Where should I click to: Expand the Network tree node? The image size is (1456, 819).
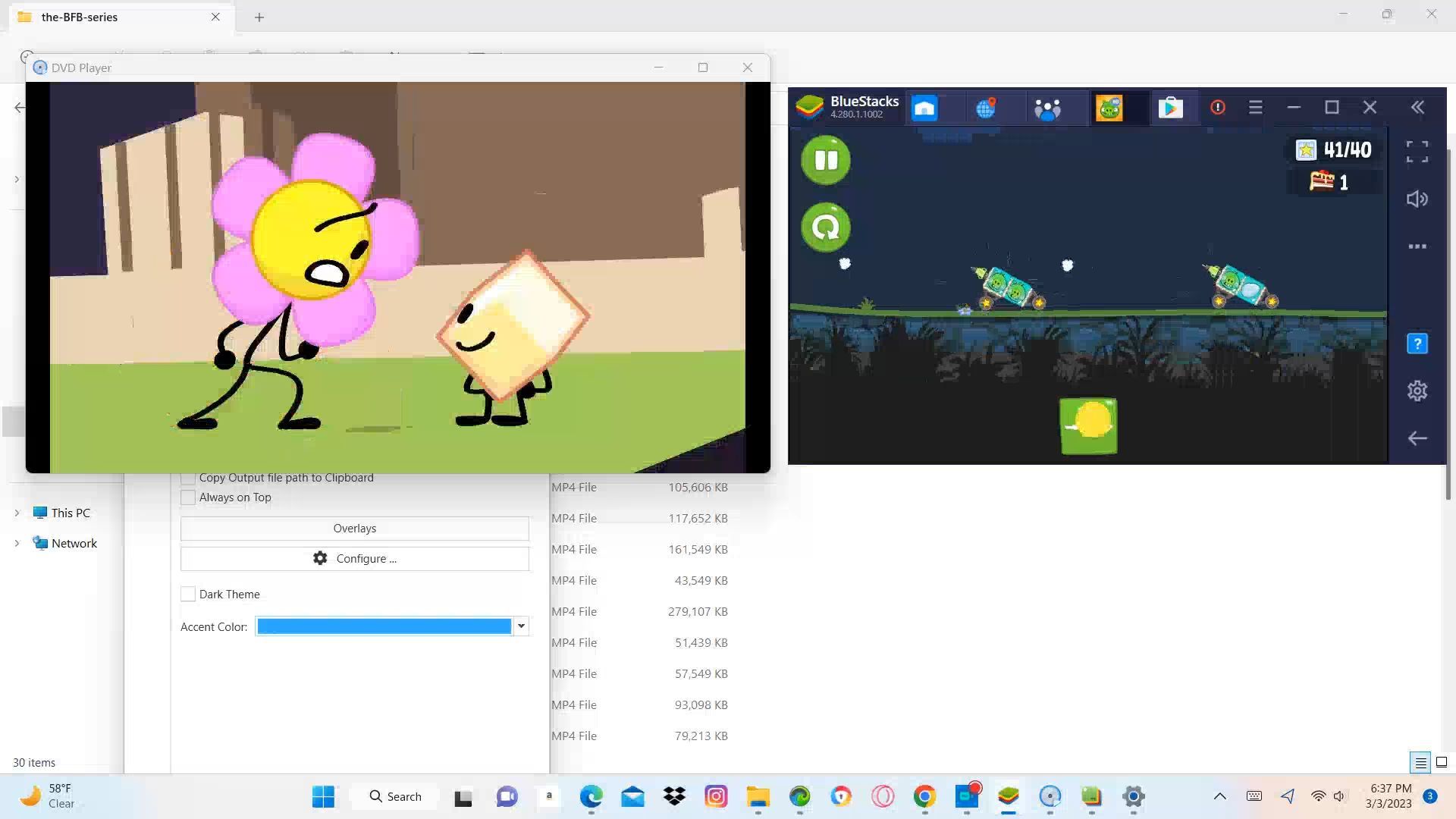click(x=17, y=544)
